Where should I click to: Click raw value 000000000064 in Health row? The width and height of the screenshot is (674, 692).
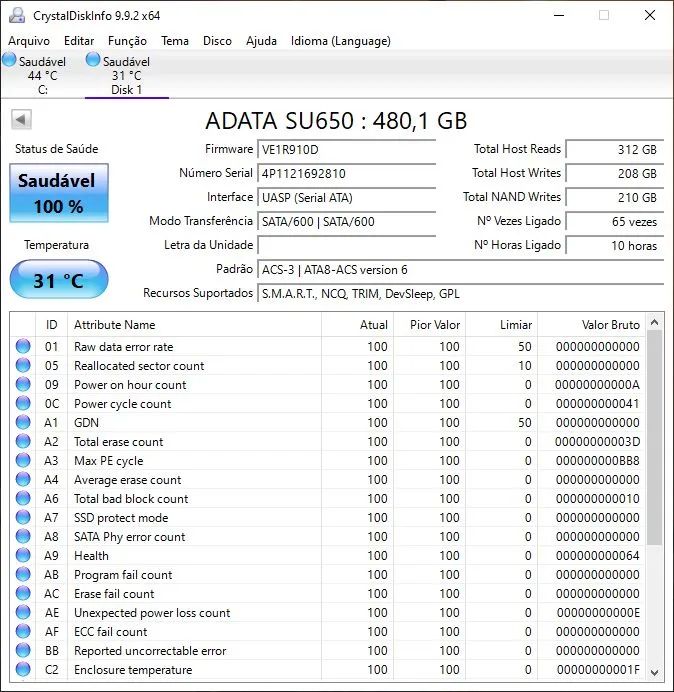coord(598,556)
